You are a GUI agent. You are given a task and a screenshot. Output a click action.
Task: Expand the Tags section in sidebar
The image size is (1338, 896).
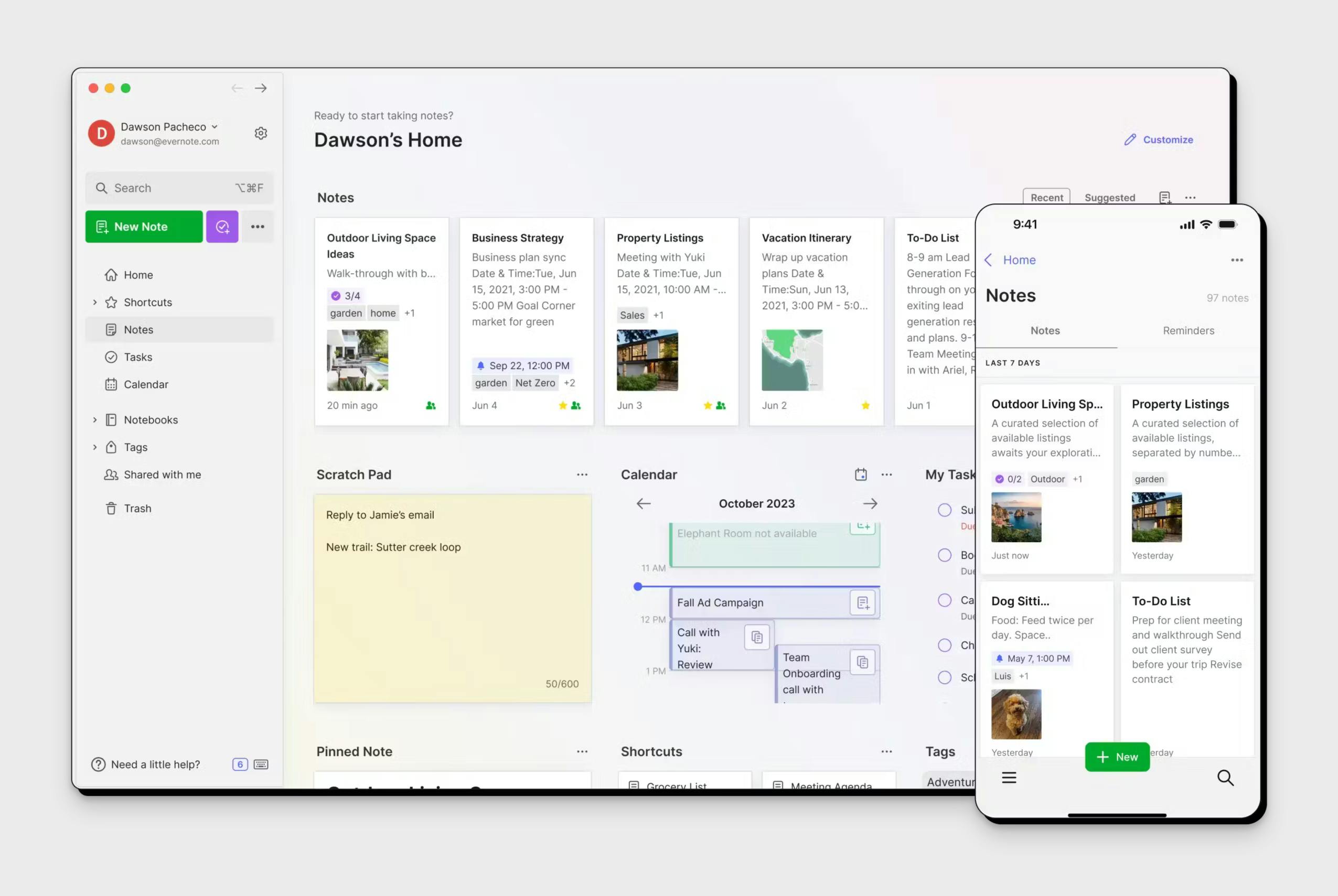coord(95,447)
